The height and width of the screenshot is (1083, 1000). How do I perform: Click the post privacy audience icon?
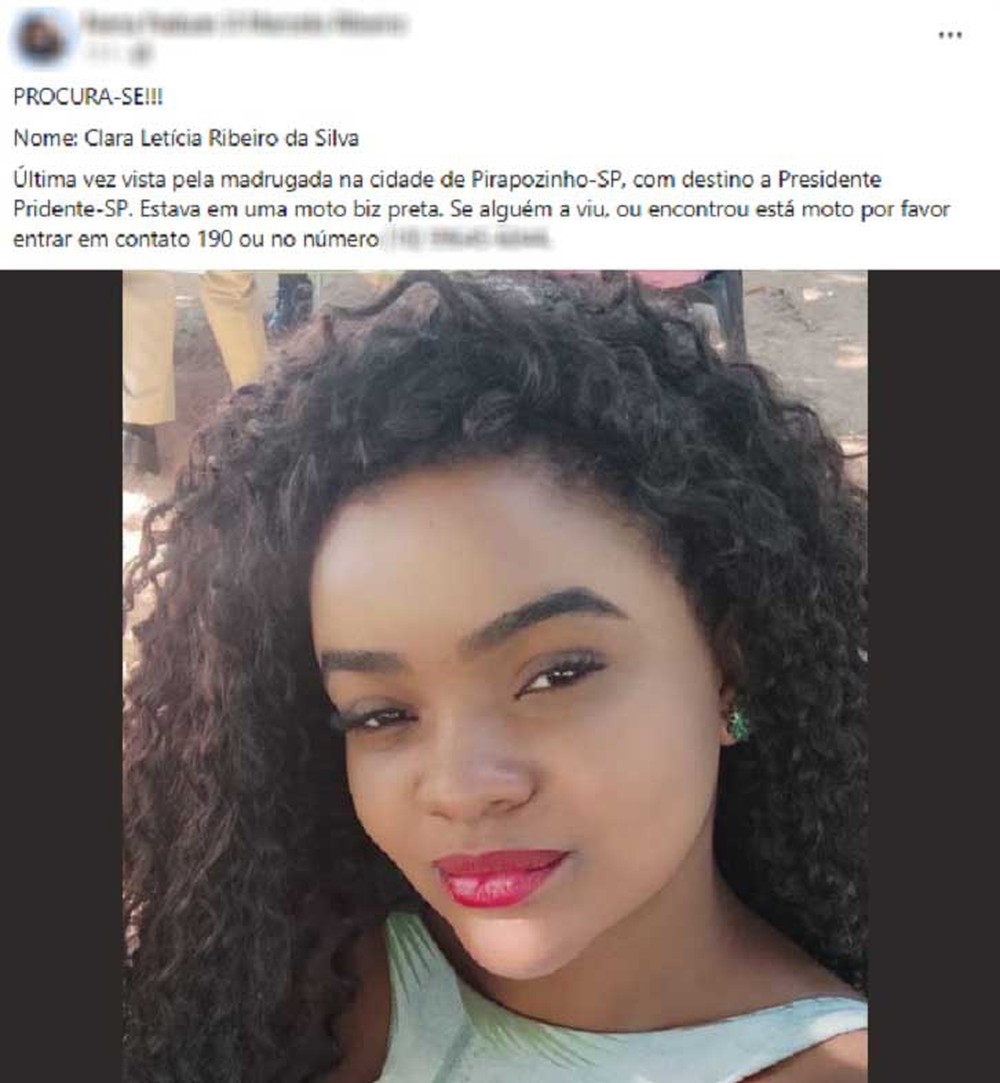point(142,54)
